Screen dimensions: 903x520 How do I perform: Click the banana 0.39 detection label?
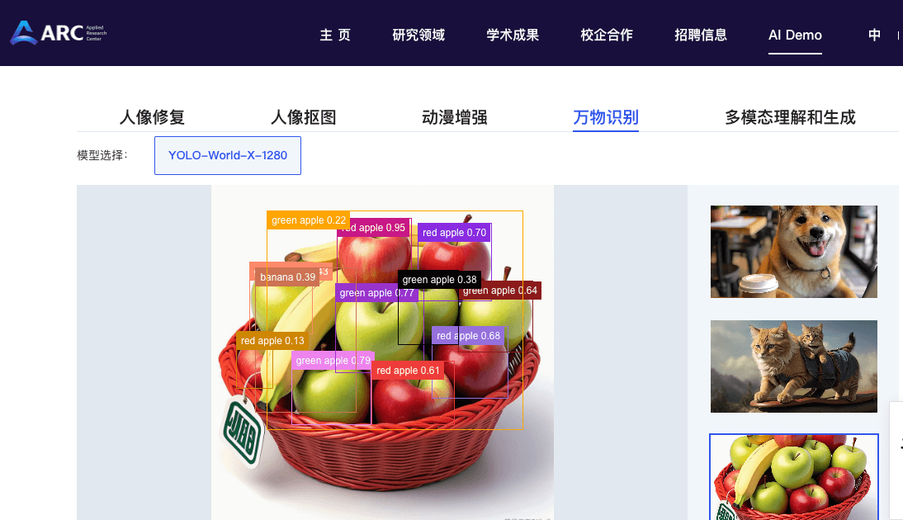[x=287, y=277]
